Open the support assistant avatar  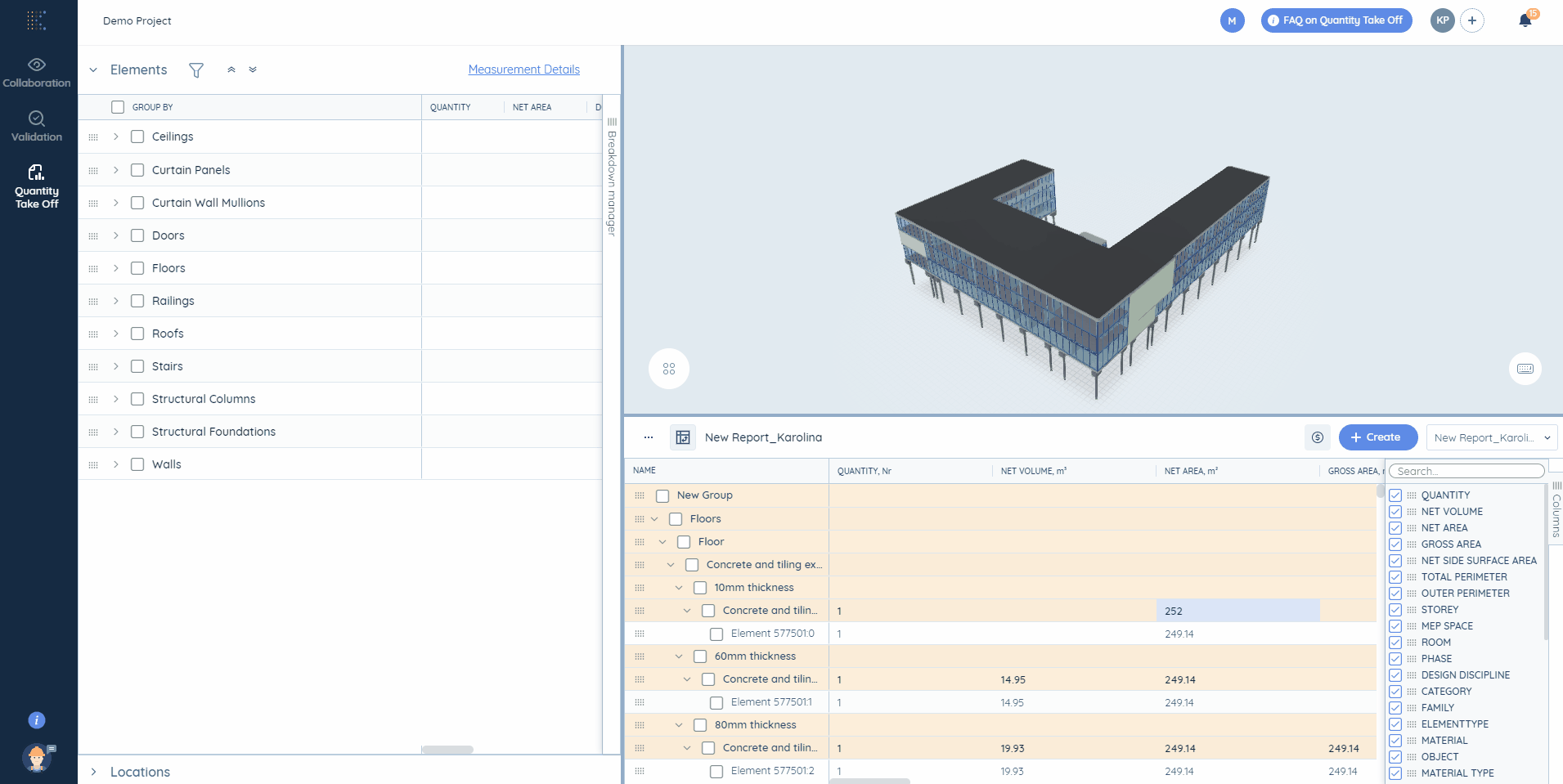coord(38,758)
